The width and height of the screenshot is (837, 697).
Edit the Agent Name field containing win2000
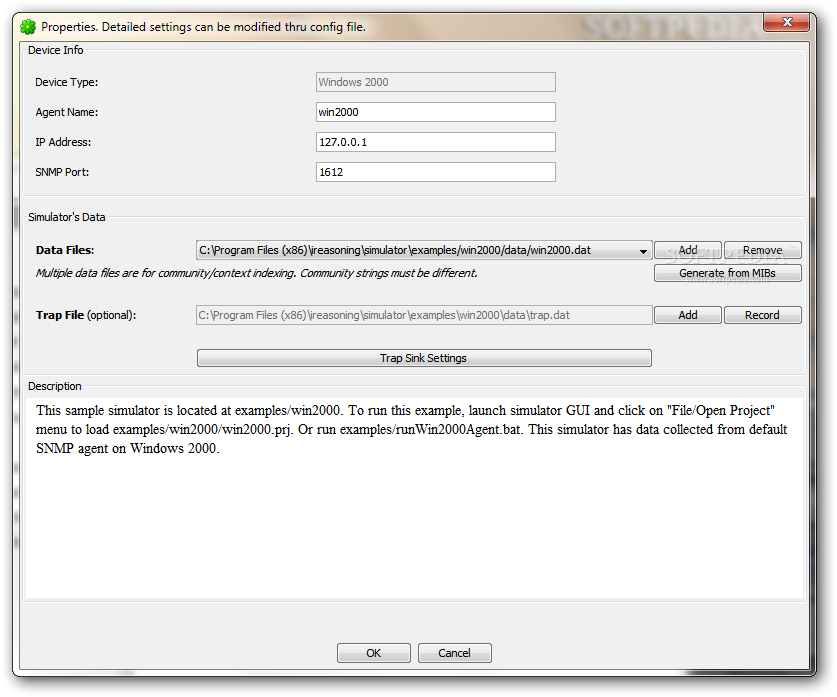point(436,112)
